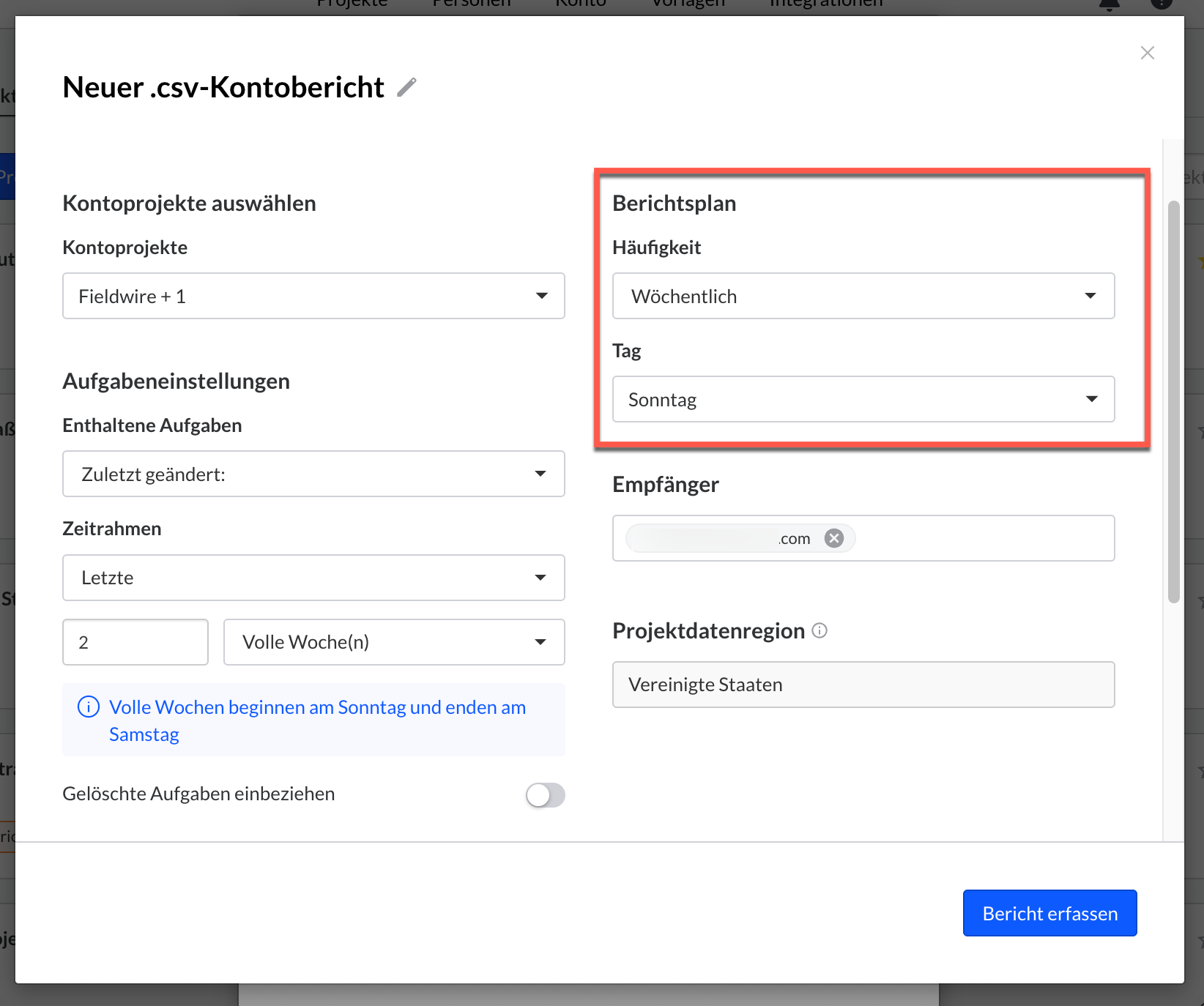Click the Vereinigte Staaten region field
This screenshot has height=1006, width=1204.
863,685
